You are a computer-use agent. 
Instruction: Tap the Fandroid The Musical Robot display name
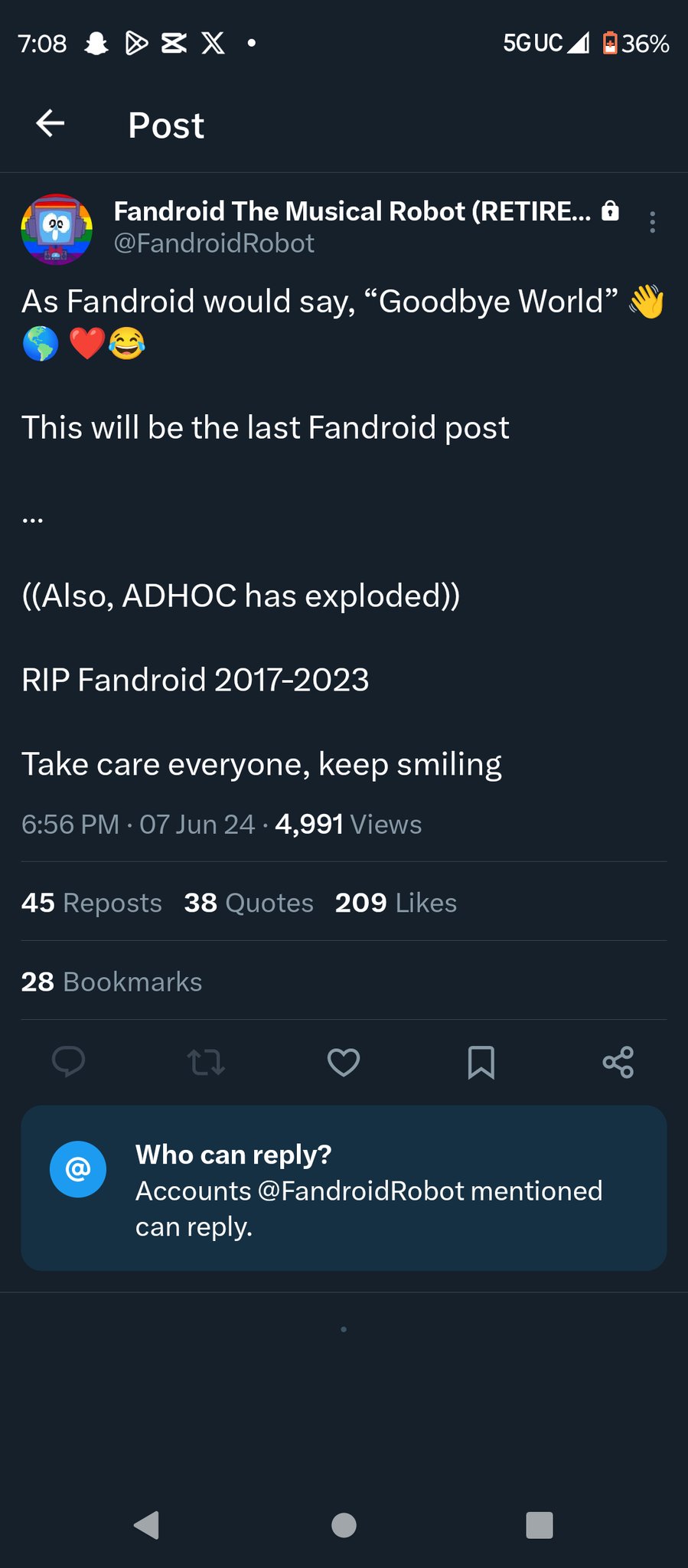tap(352, 211)
